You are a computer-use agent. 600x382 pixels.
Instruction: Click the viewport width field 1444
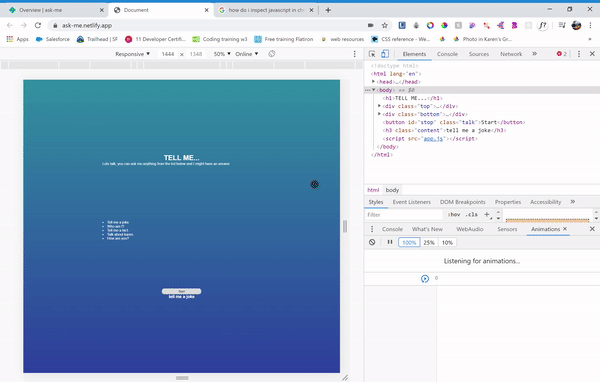pyautogui.click(x=168, y=54)
